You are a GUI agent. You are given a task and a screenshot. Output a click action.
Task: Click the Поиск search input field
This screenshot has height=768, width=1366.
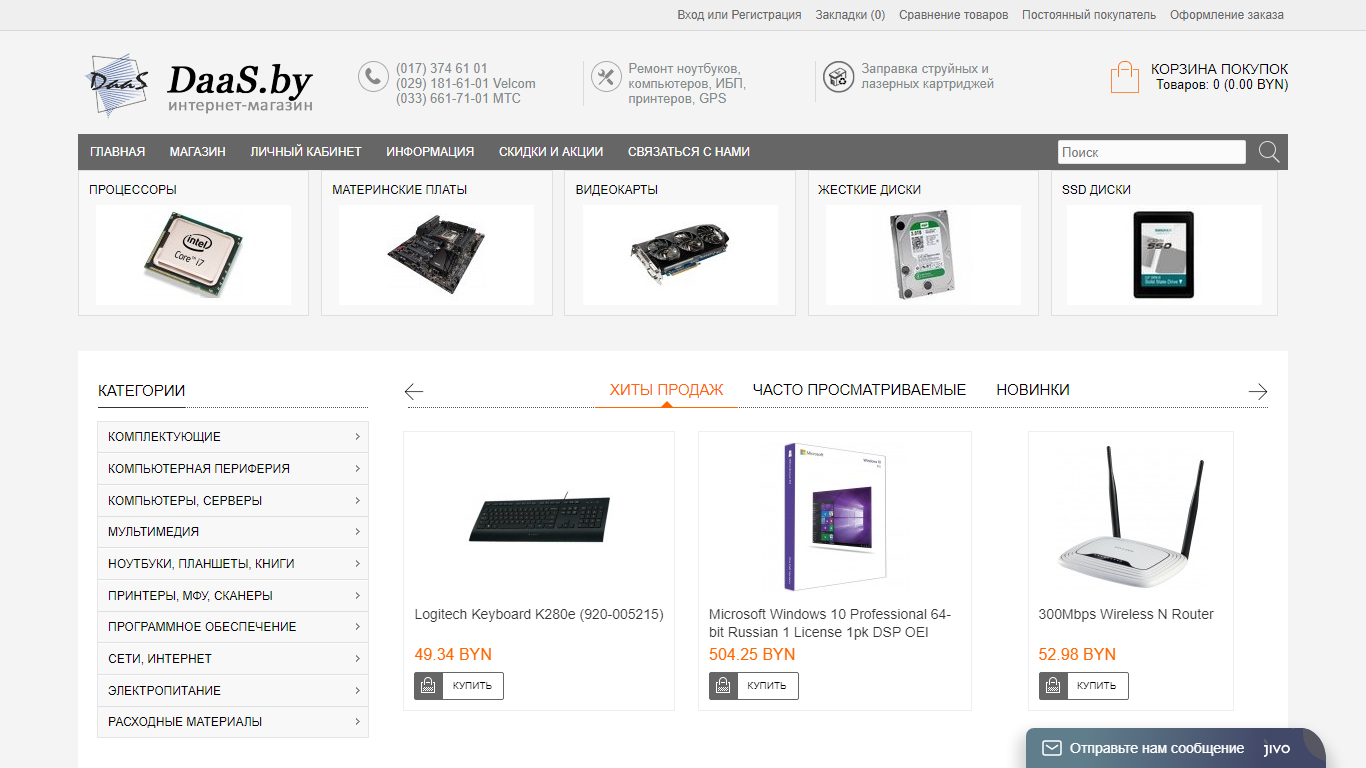pyautogui.click(x=1152, y=152)
